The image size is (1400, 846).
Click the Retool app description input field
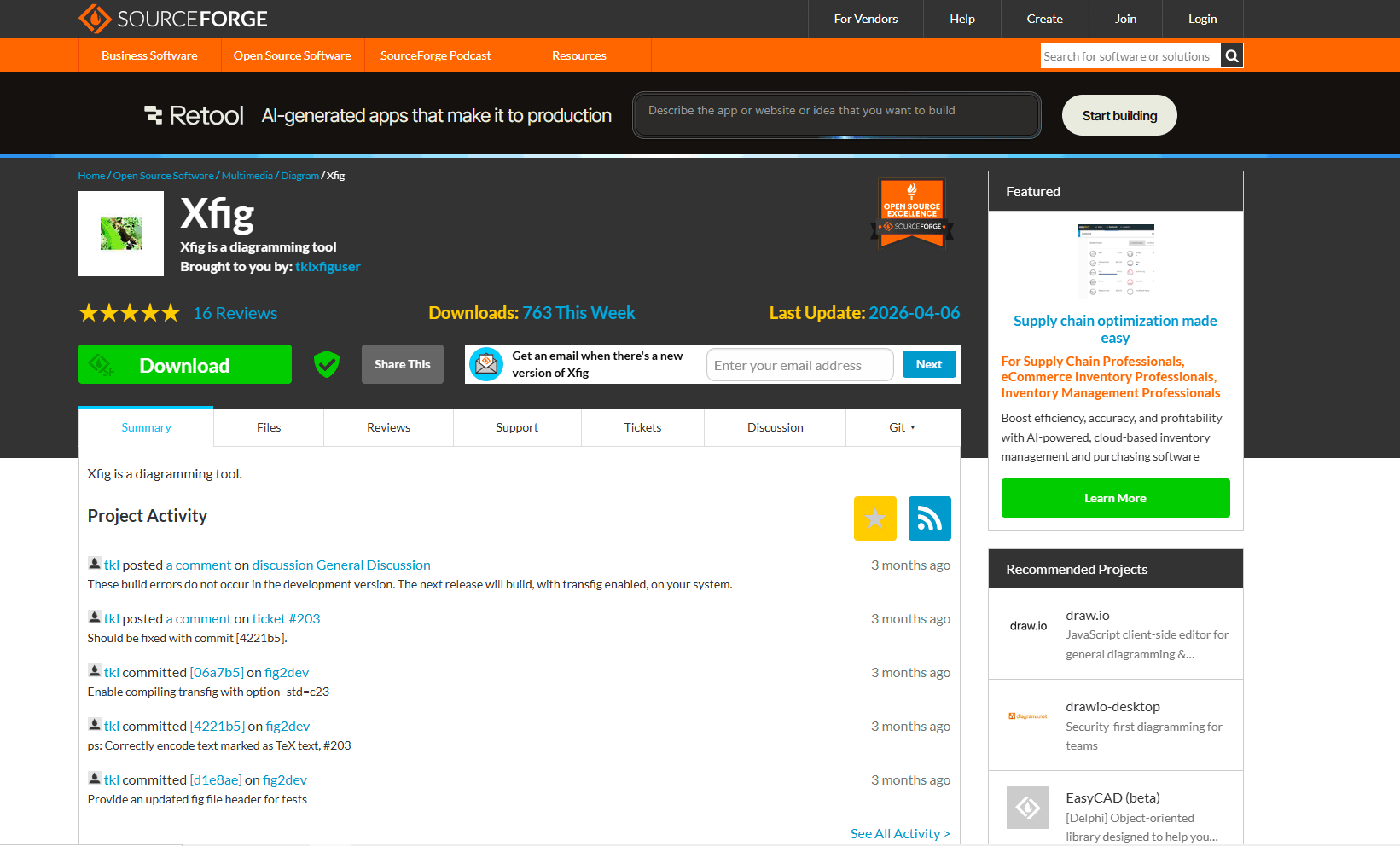[x=836, y=114]
